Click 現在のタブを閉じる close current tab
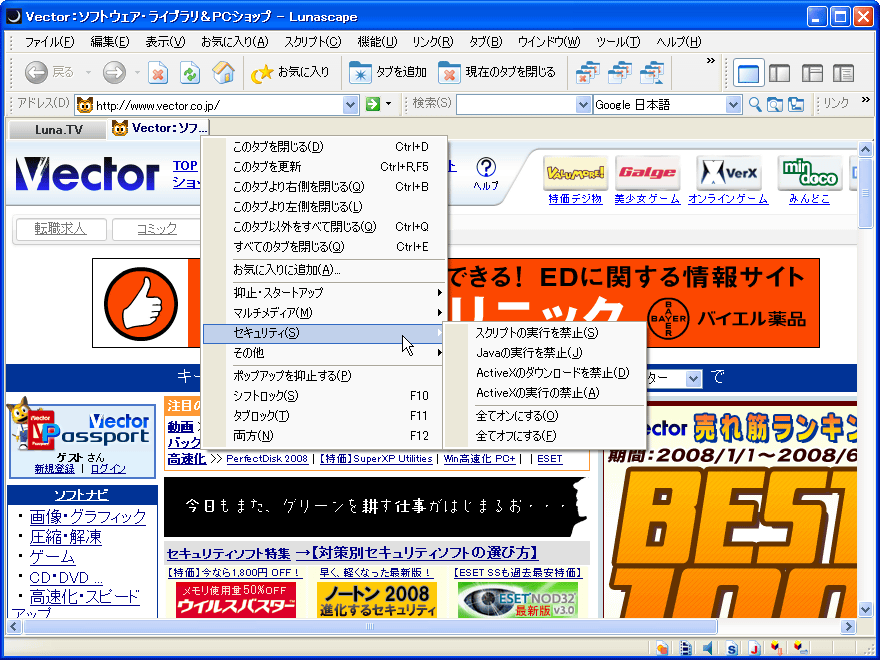The height and width of the screenshot is (660, 880). click(x=497, y=72)
